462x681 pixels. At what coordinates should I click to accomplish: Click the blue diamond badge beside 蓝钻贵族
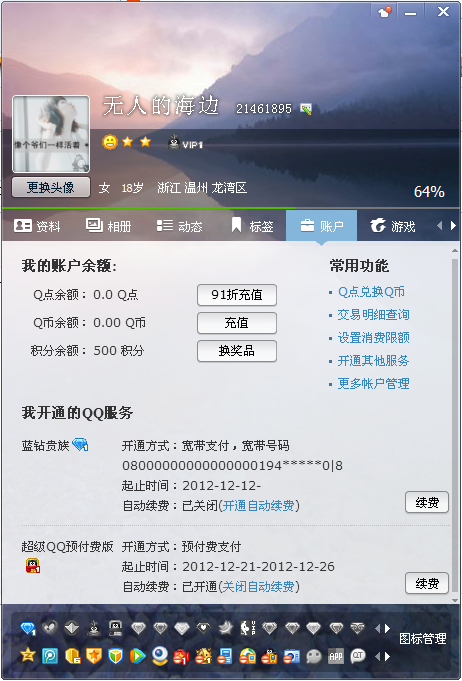[x=80, y=444]
